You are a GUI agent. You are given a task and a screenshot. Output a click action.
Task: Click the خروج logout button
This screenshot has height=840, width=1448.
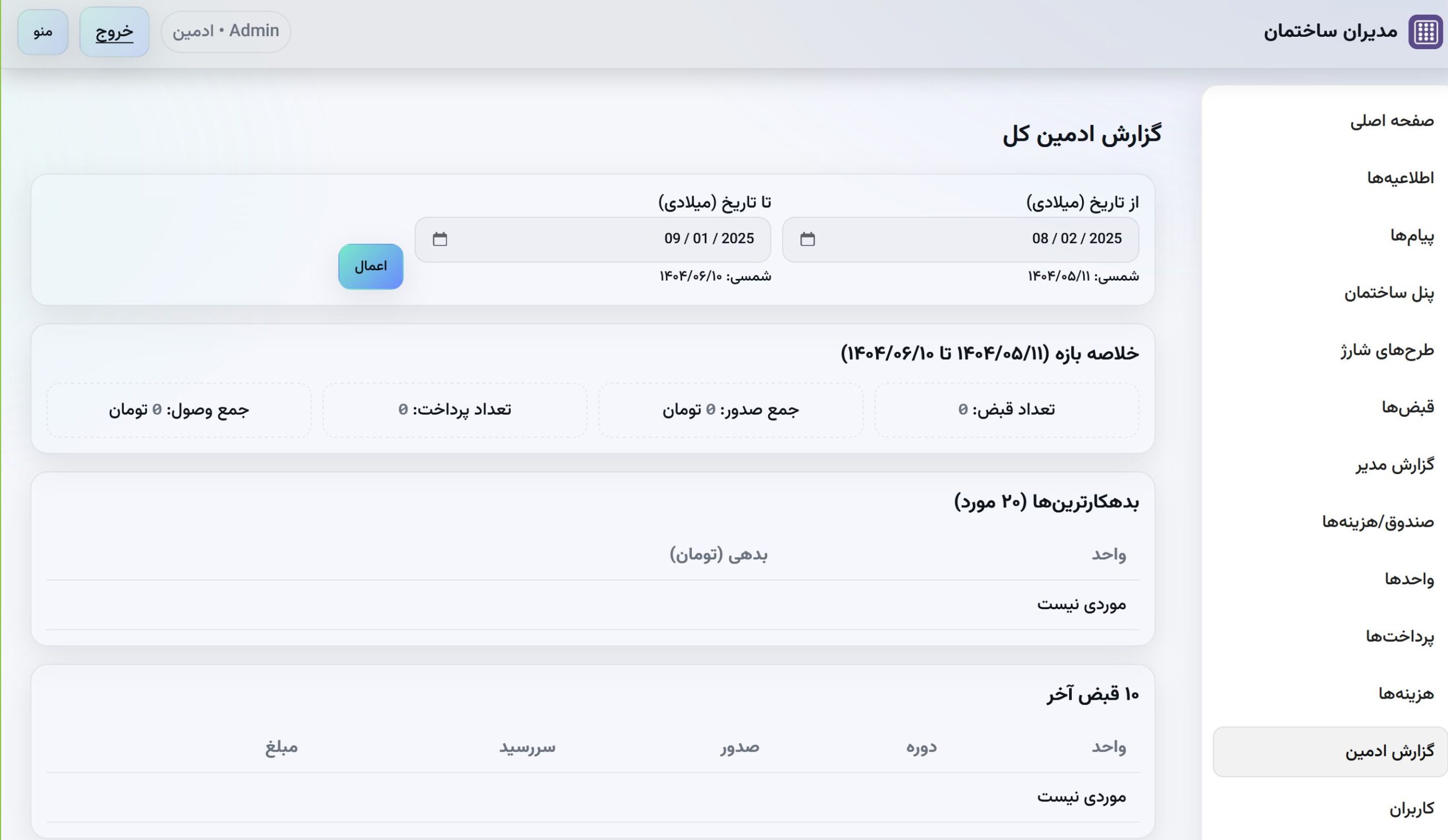click(114, 32)
